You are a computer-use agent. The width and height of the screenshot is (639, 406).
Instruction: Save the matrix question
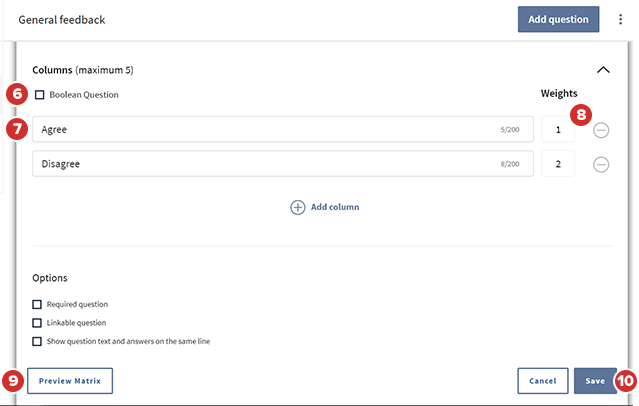pos(595,381)
